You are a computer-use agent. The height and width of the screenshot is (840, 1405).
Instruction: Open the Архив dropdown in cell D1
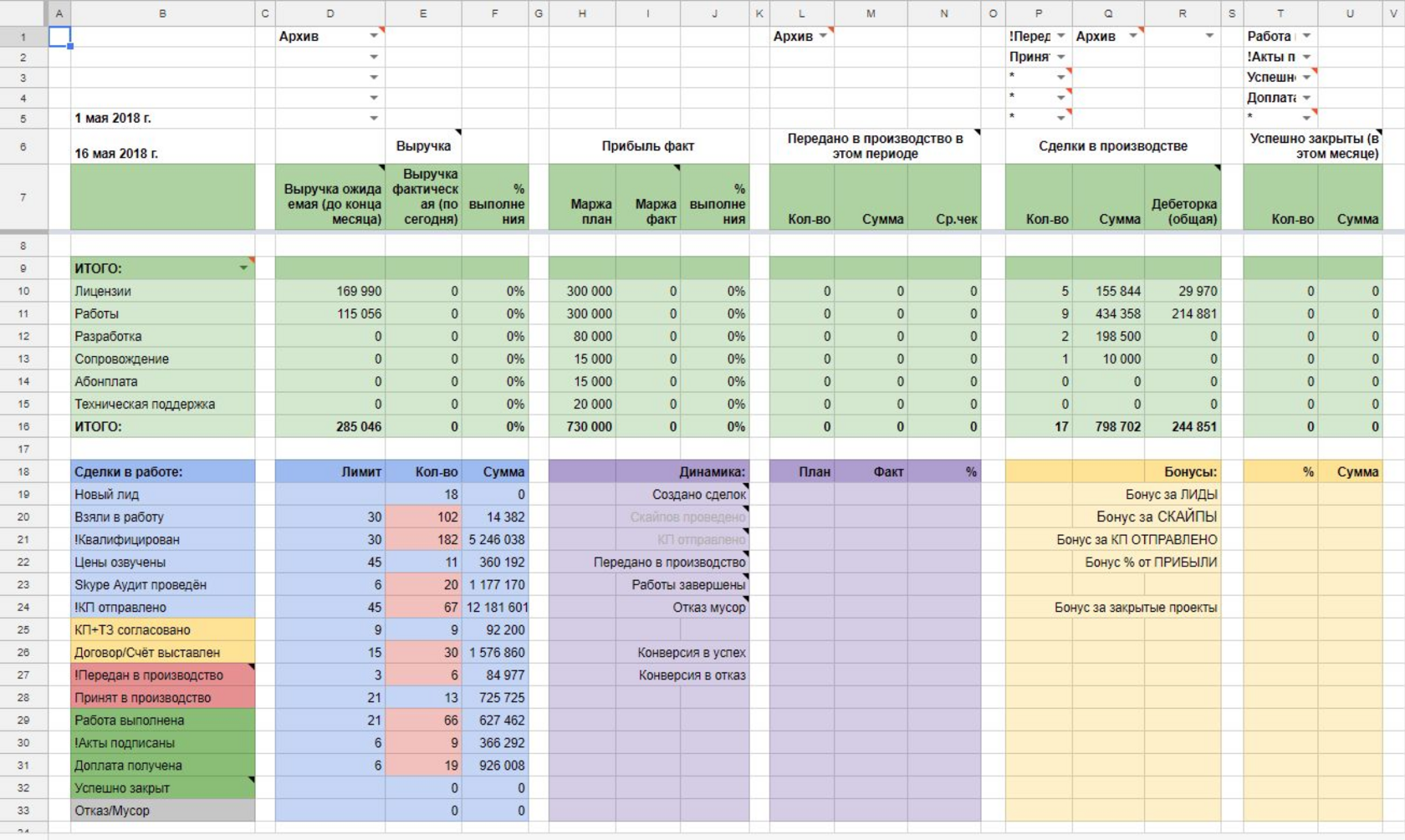[374, 36]
